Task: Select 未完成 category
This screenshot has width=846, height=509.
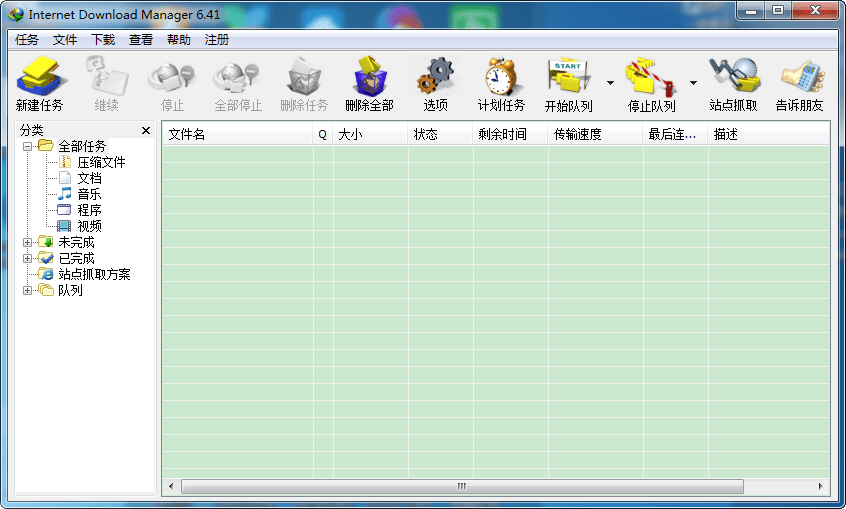Action: pyautogui.click(x=76, y=242)
